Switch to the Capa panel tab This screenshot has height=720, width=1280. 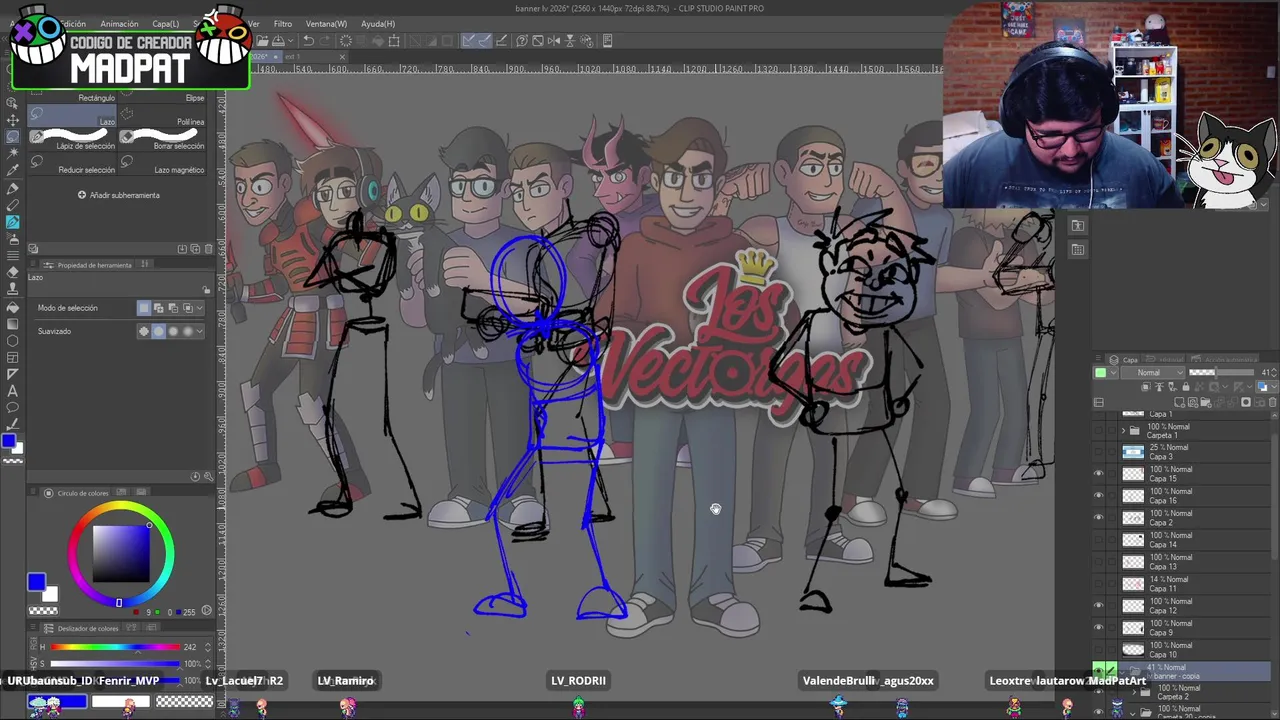pos(1124,360)
